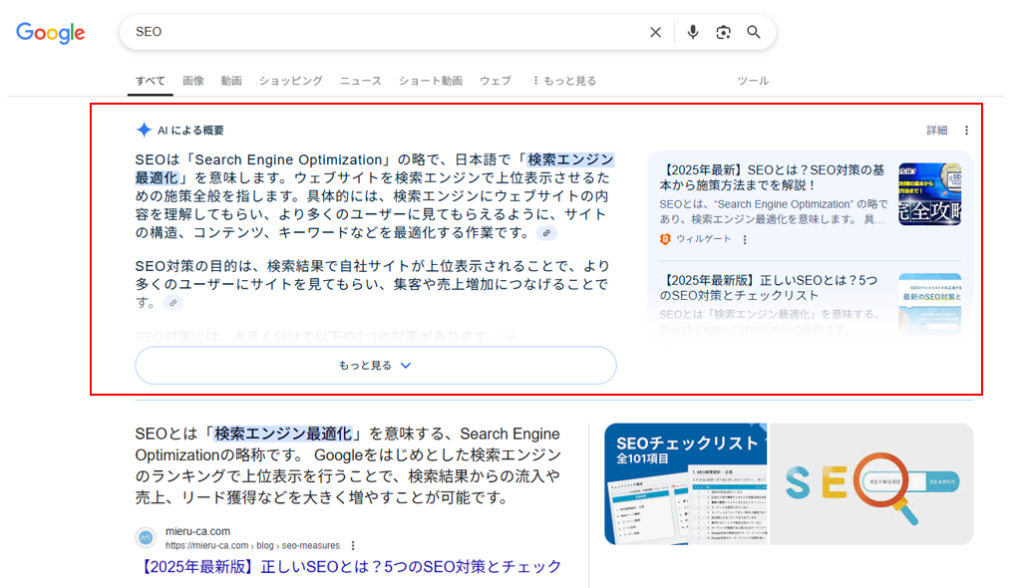Expand AI overview with もっと見る button
The width and height of the screenshot is (1024, 588).
tap(376, 365)
